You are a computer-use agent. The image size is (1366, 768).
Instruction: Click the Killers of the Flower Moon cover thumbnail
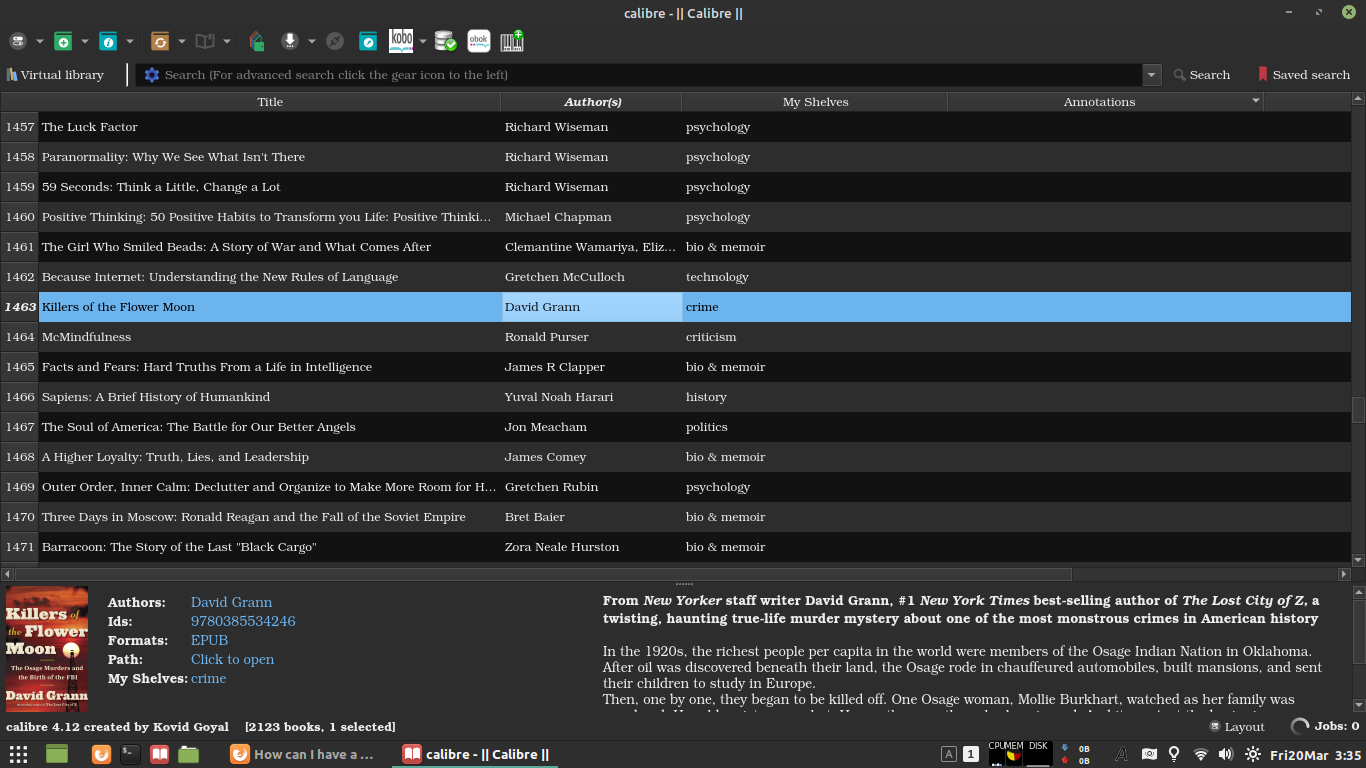tap(47, 649)
